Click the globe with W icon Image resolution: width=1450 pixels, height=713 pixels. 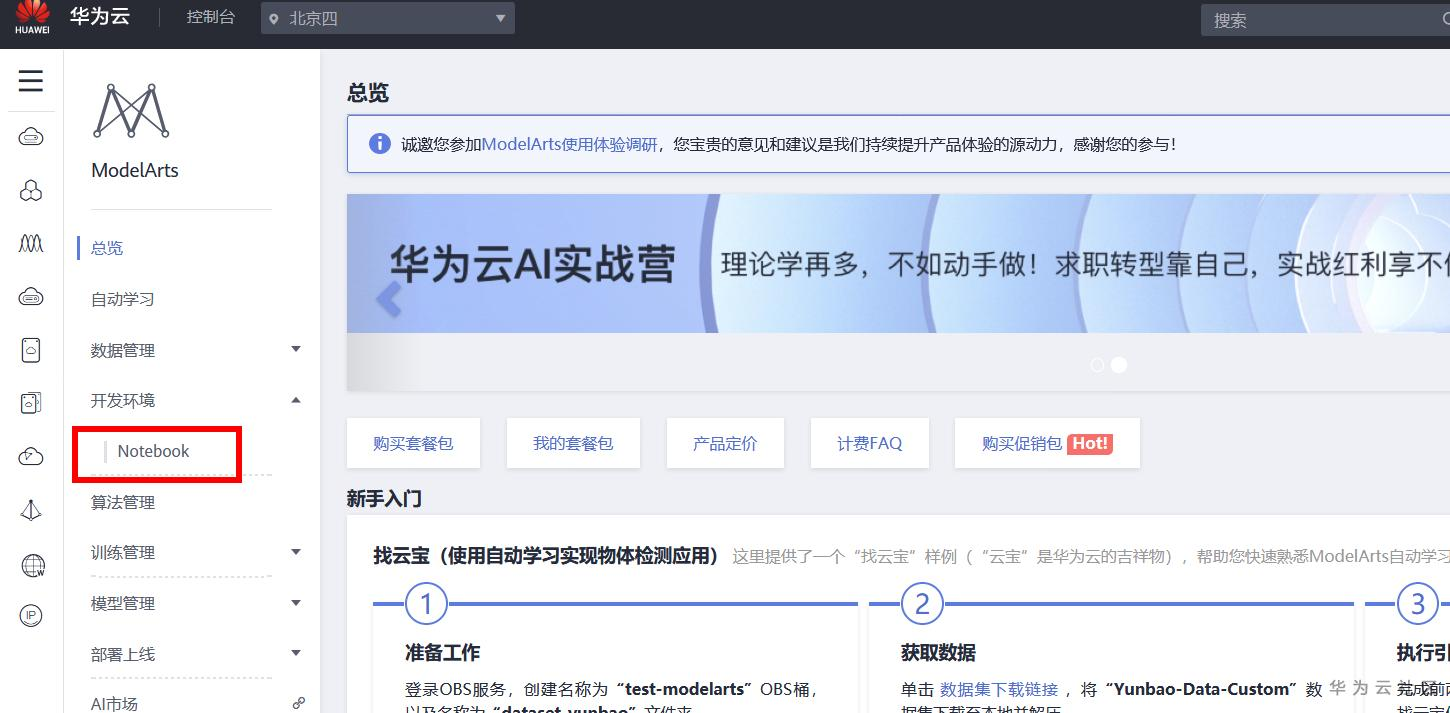(x=32, y=565)
